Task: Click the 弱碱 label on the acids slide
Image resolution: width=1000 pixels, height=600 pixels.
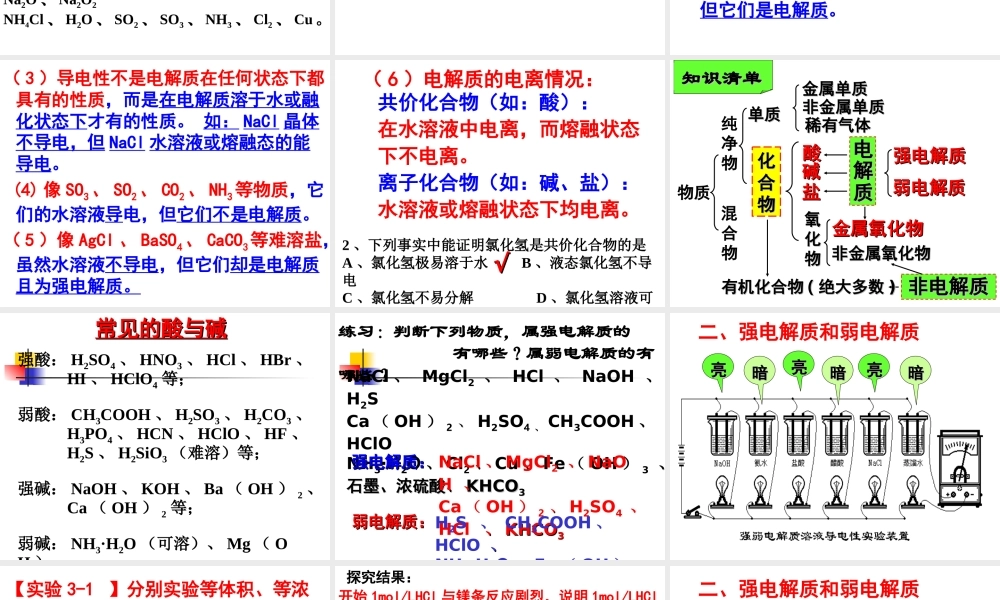Action: (36, 543)
